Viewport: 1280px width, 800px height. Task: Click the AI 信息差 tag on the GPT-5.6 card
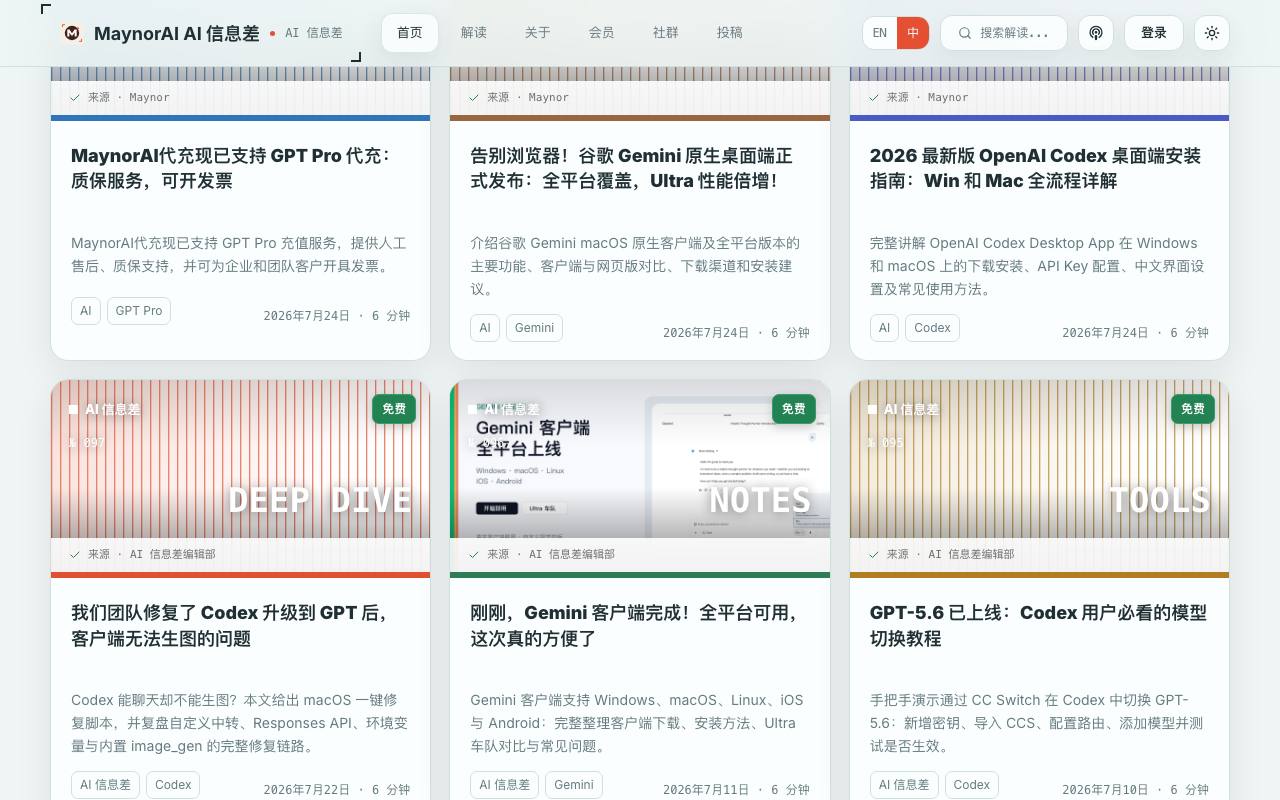[x=904, y=785]
